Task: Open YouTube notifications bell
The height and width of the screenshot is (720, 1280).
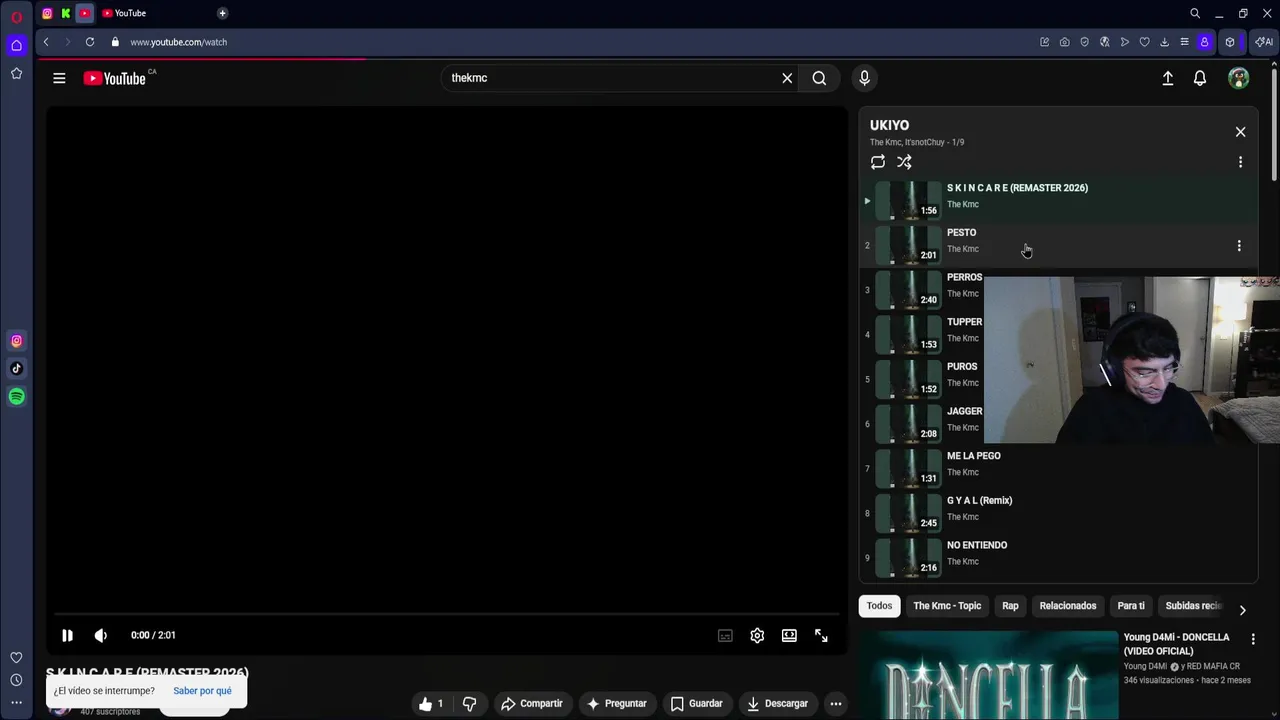Action: 1200,78
